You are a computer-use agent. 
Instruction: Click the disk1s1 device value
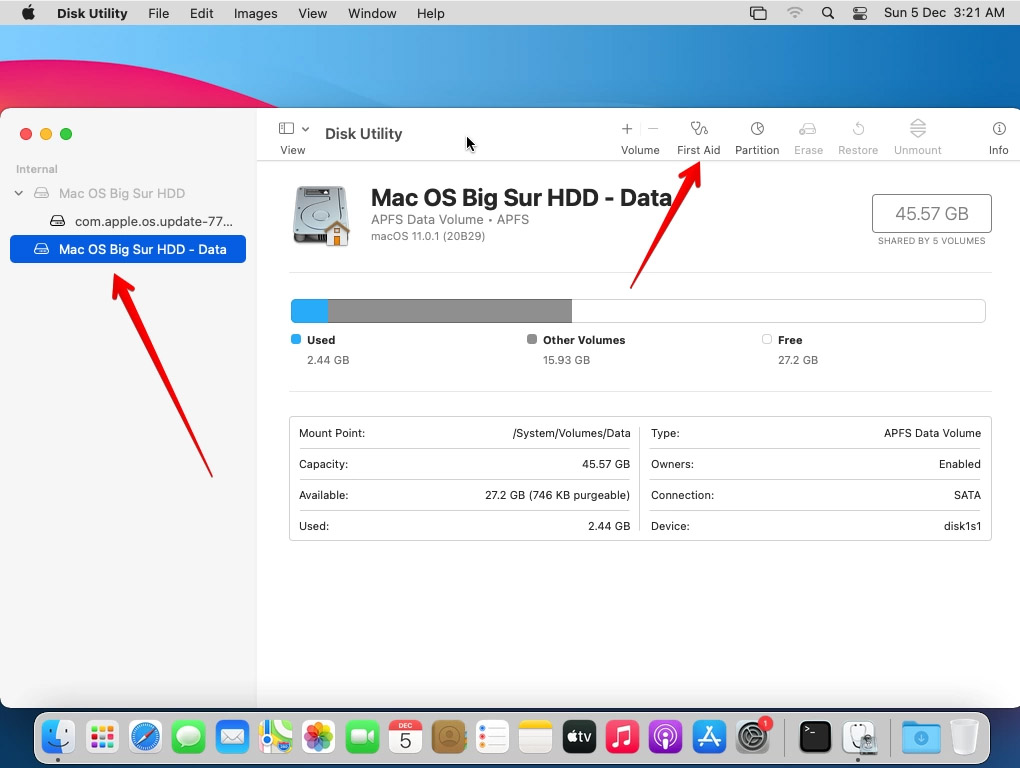[x=962, y=526]
